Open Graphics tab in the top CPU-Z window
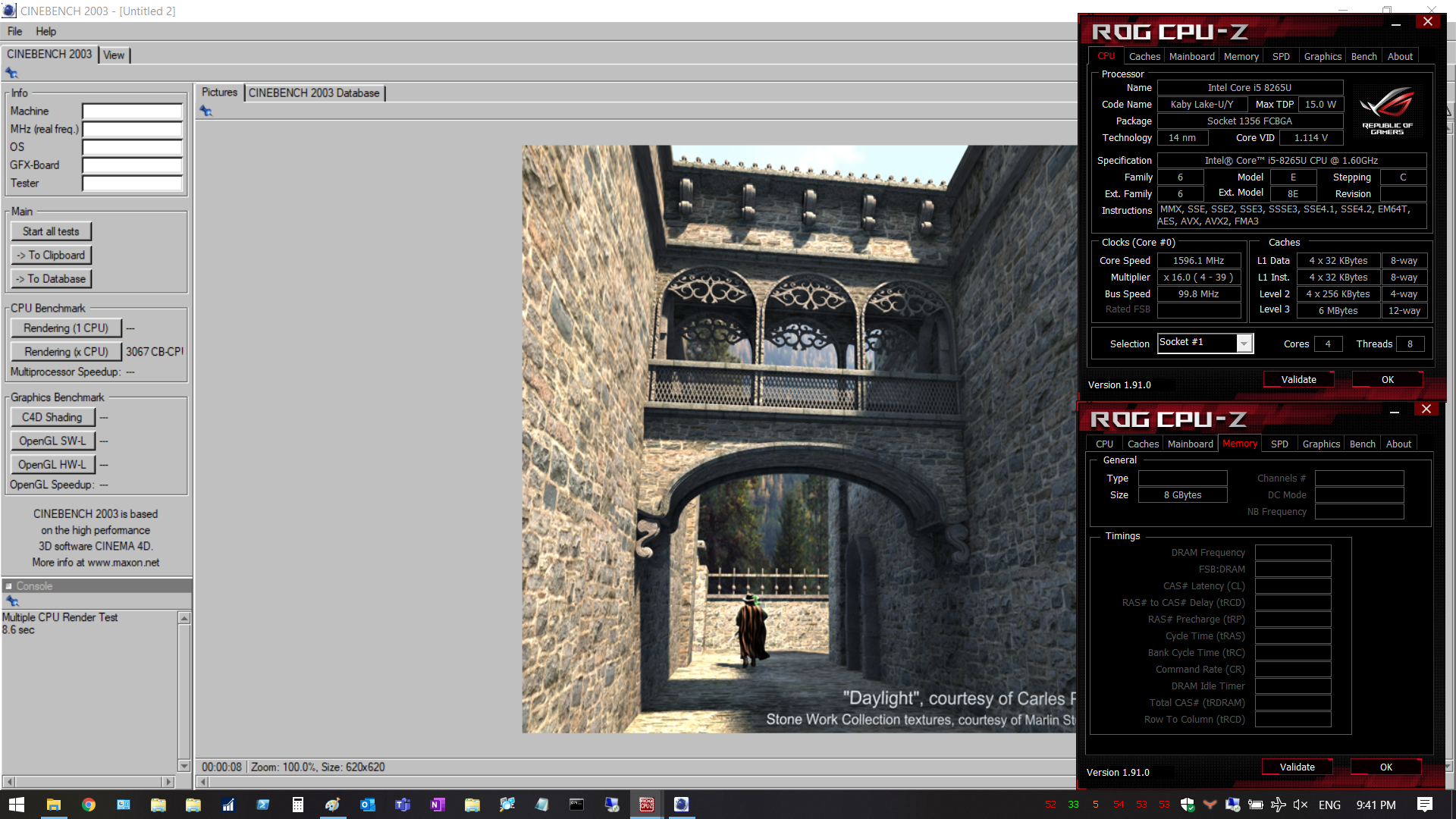Viewport: 1456px width, 819px height. 1323,56
